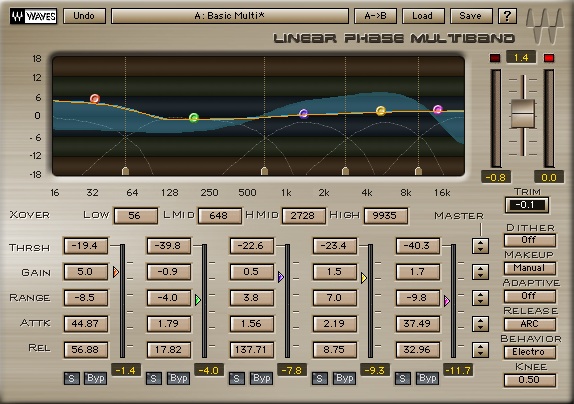
Task: Click the Save preset button
Action: [x=471, y=16]
